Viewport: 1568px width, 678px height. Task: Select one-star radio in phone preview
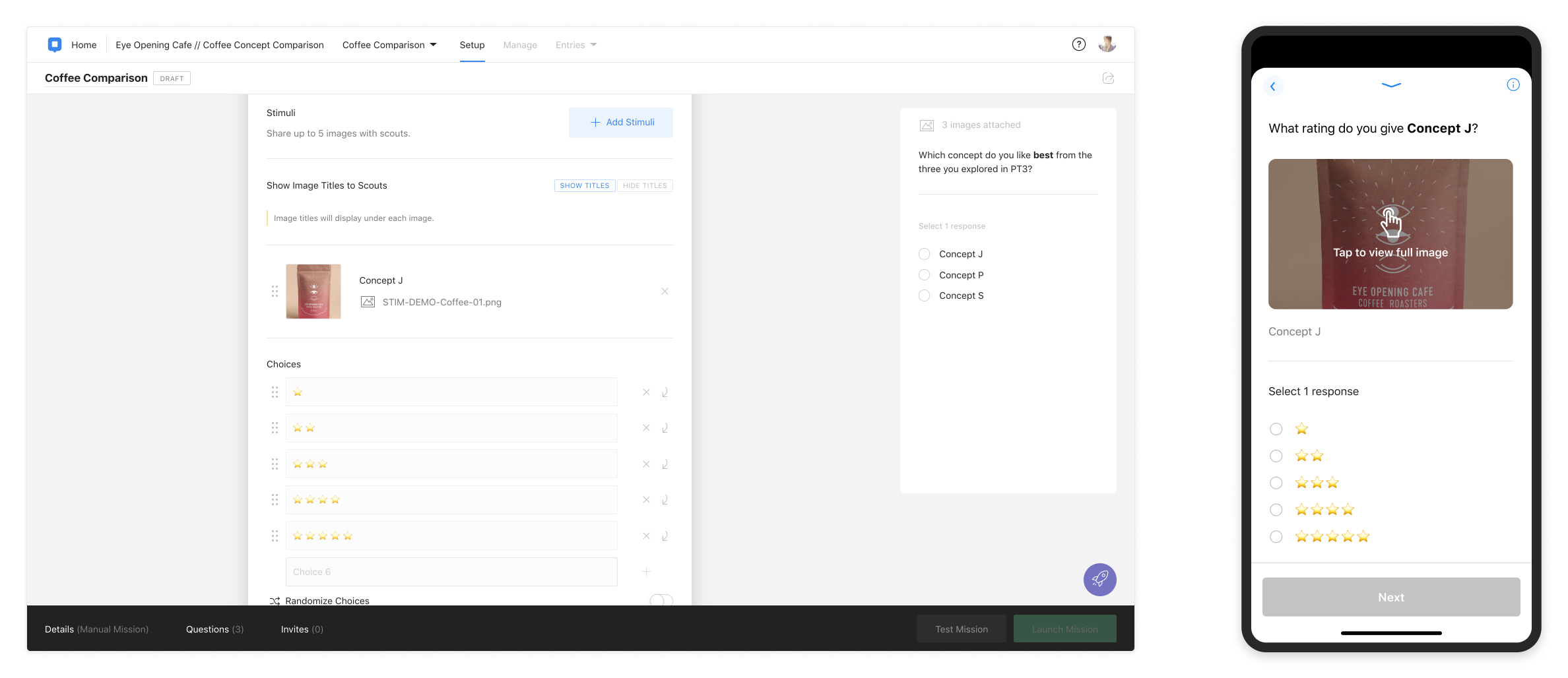point(1276,429)
